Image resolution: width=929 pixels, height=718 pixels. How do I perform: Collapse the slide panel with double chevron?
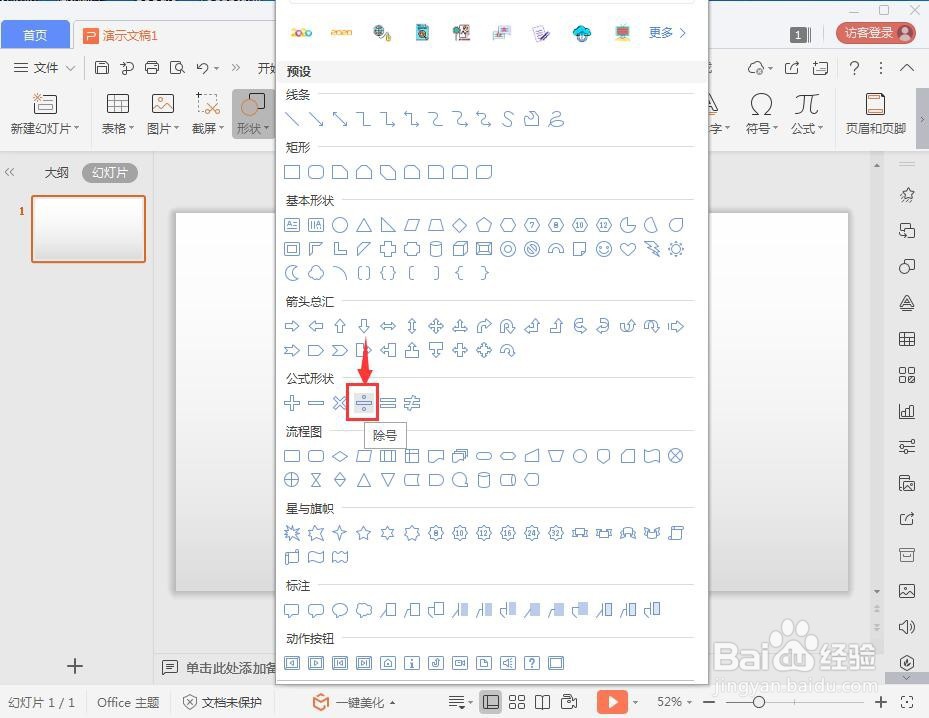(9, 172)
